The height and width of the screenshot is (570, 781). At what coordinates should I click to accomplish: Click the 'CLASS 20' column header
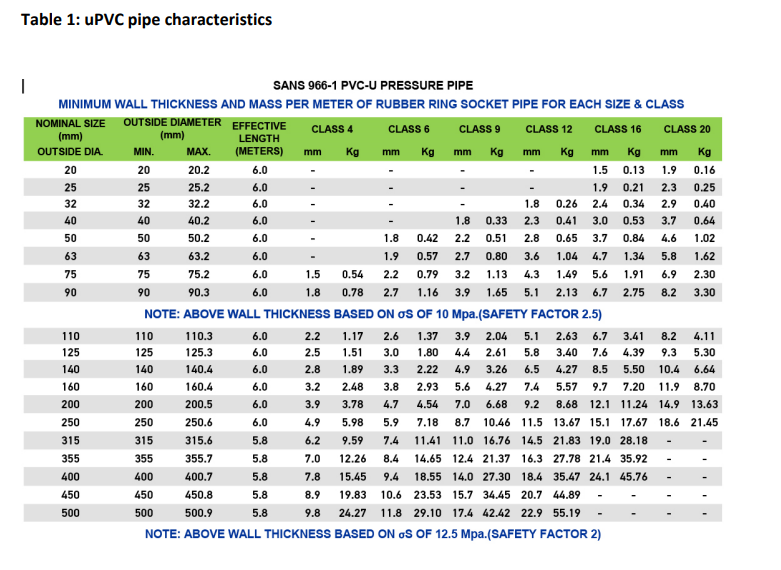tap(687, 129)
